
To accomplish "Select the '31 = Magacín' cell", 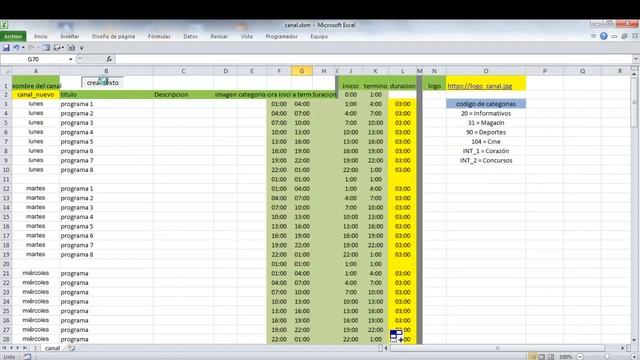I will [x=486, y=122].
